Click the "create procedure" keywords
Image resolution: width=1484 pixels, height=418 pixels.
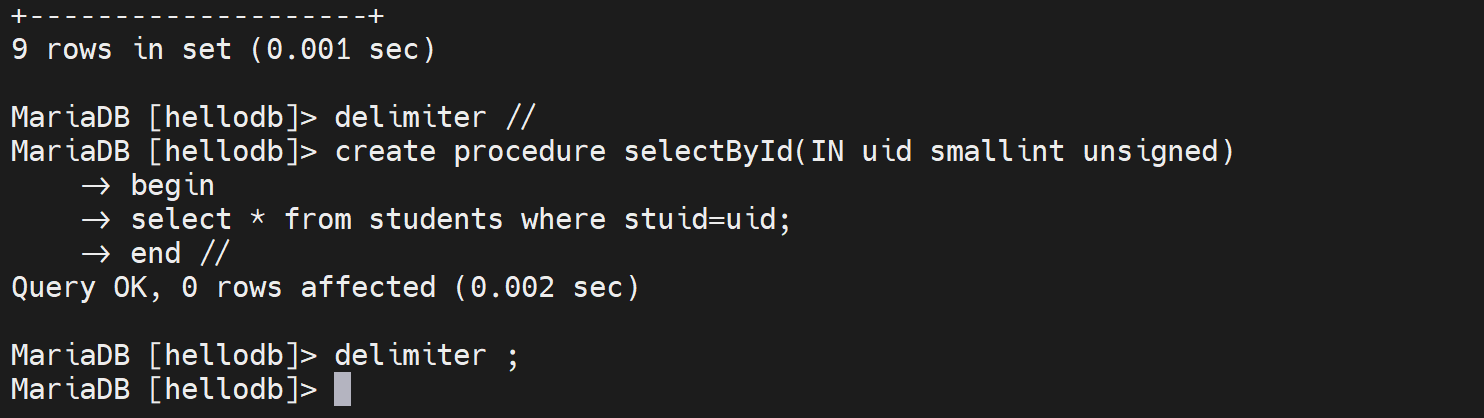click(470, 151)
